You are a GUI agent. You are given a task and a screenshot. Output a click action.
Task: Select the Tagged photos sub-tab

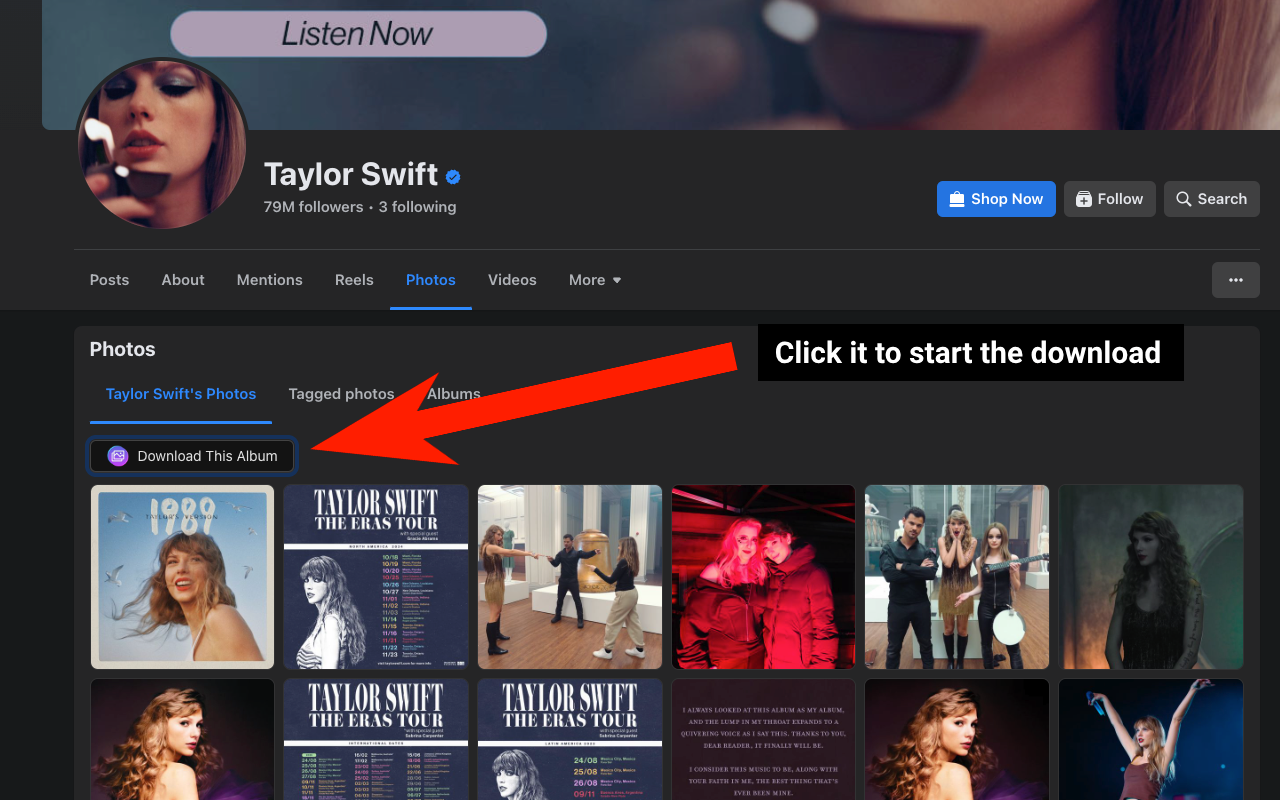[x=341, y=394]
